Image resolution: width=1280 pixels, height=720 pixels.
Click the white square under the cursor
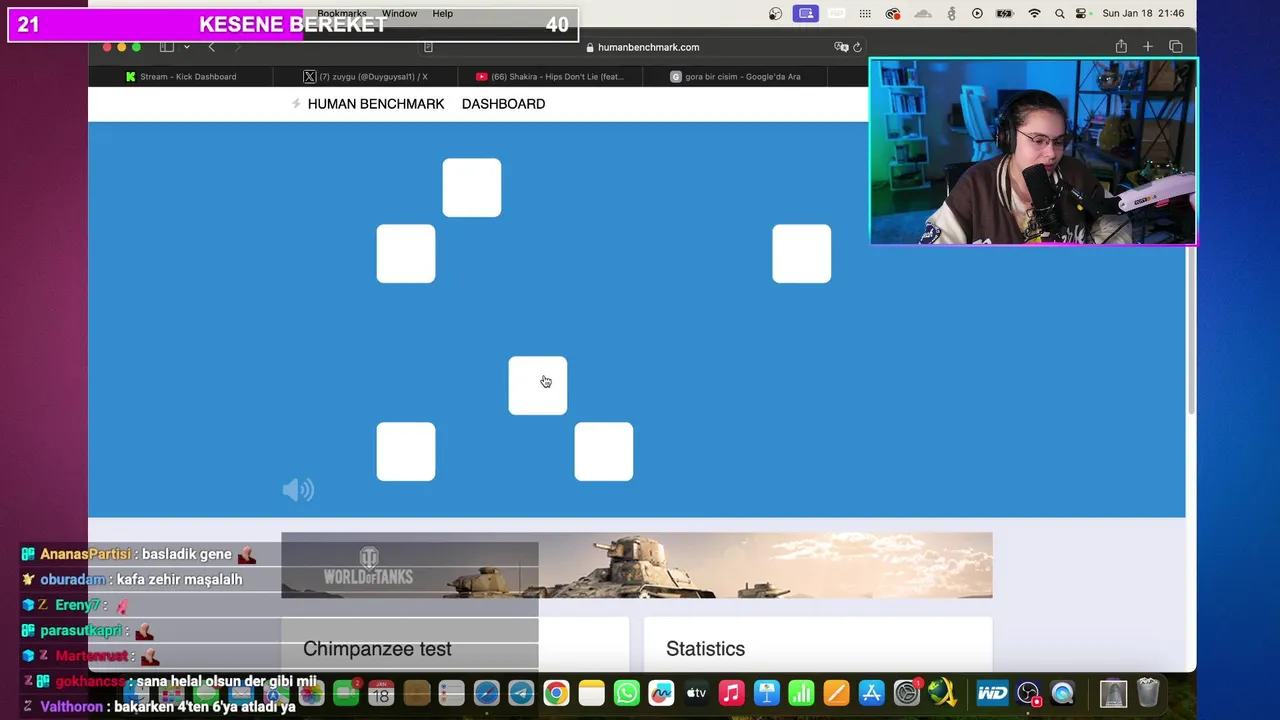(538, 385)
